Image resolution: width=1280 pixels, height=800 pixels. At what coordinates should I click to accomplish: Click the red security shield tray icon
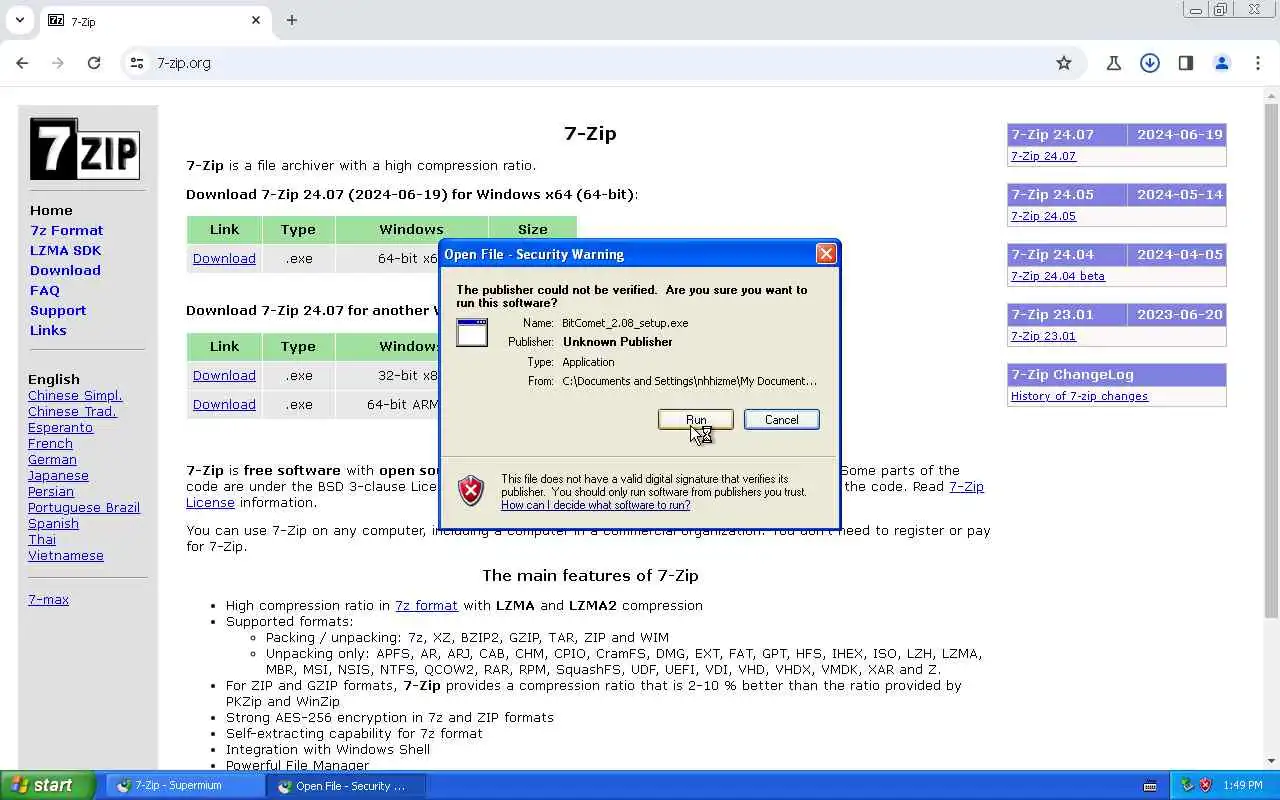pos(1205,785)
